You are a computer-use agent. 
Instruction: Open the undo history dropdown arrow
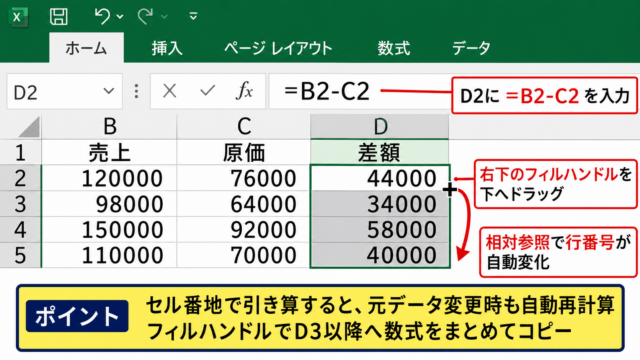point(120,17)
